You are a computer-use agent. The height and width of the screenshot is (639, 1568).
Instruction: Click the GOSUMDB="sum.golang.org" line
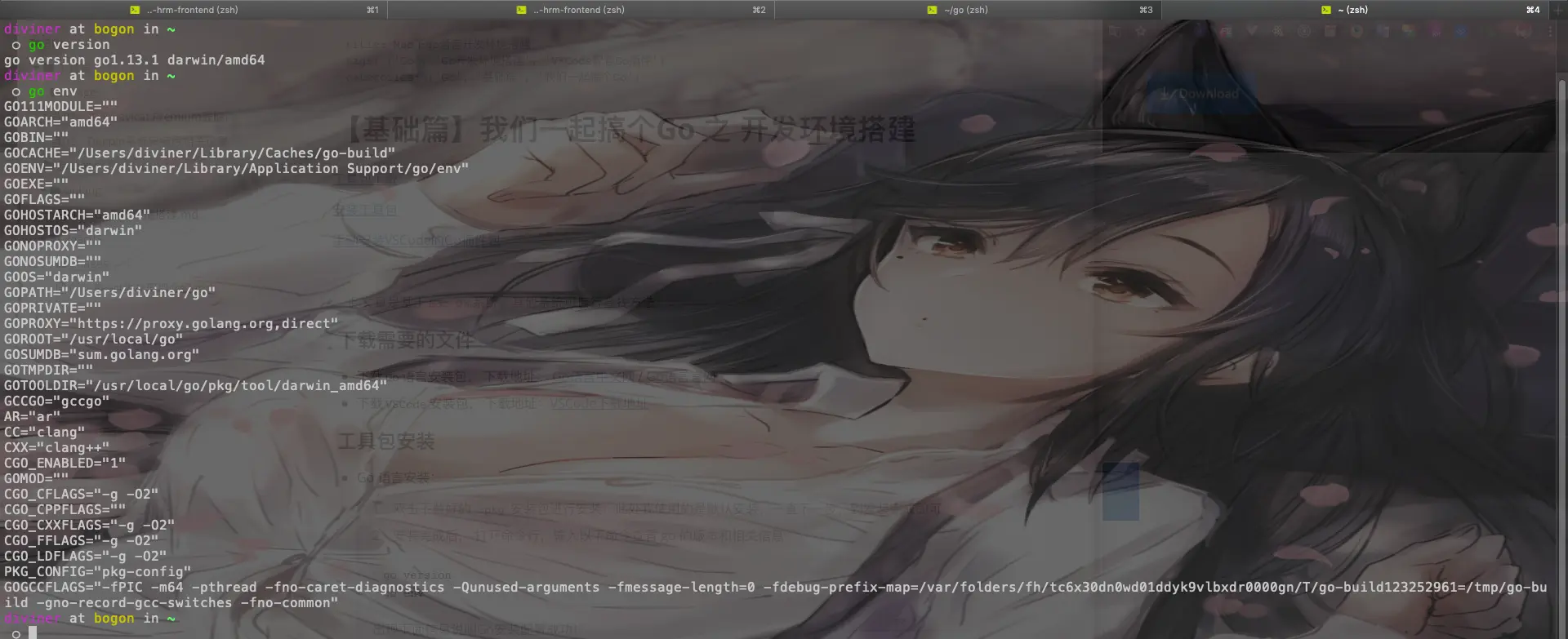(x=101, y=355)
